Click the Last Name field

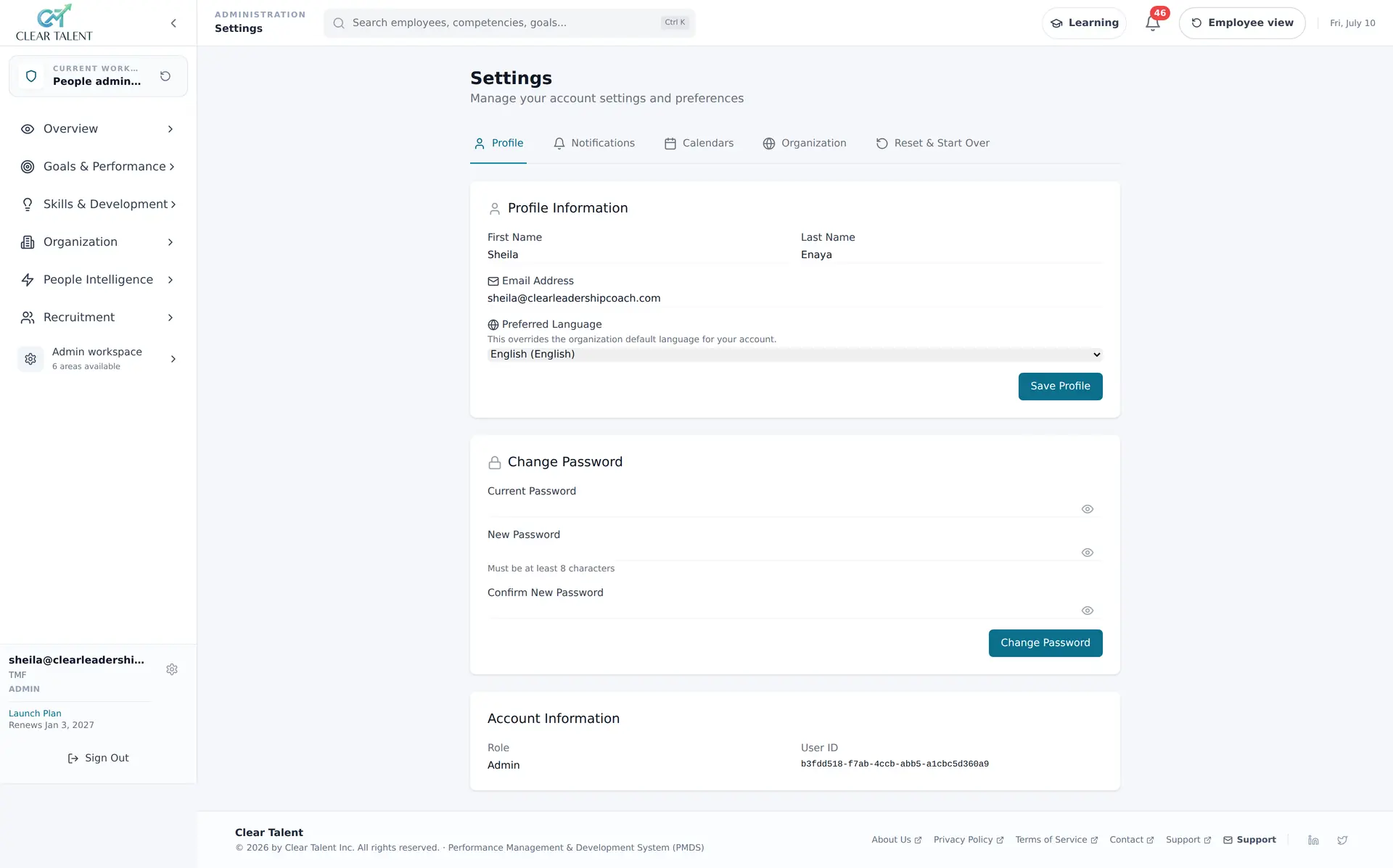click(952, 255)
